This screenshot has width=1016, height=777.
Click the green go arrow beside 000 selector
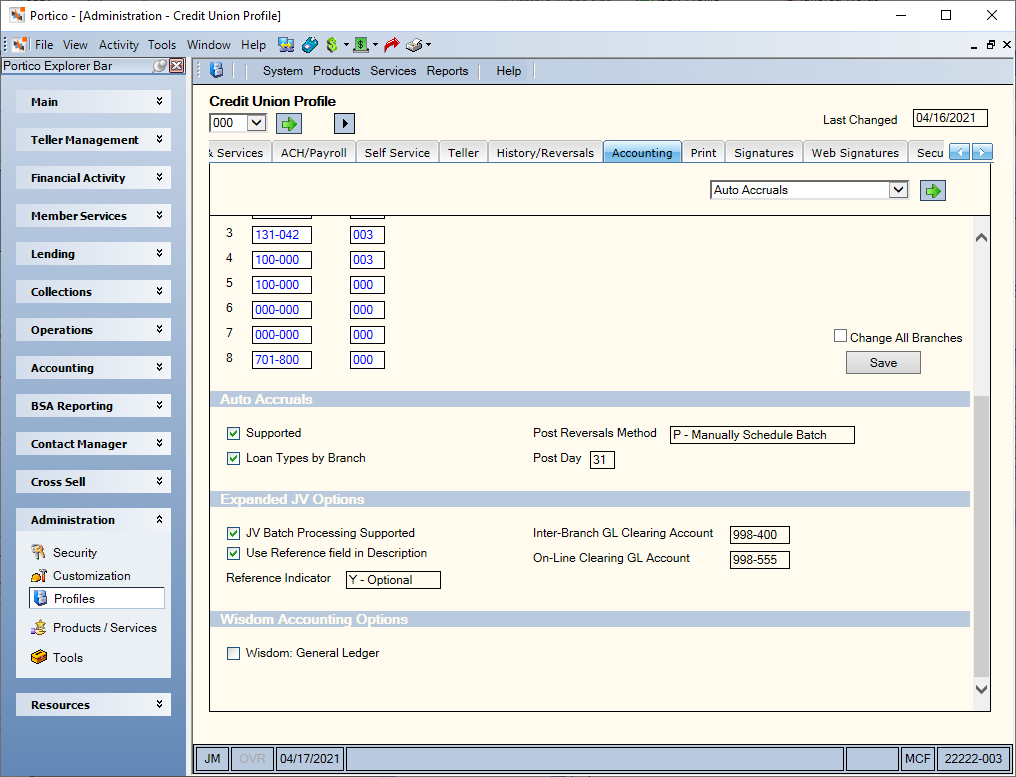pos(289,123)
